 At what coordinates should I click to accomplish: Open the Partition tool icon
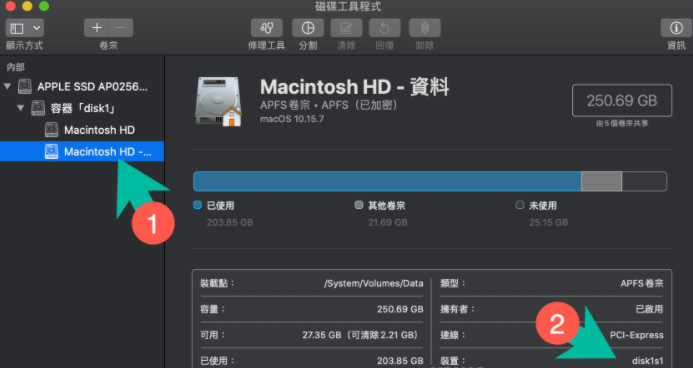[308, 28]
